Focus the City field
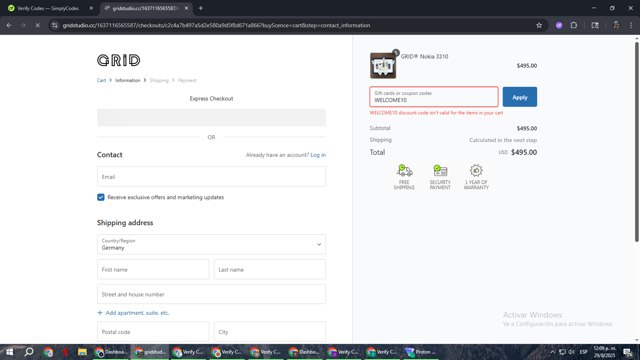 click(x=270, y=332)
